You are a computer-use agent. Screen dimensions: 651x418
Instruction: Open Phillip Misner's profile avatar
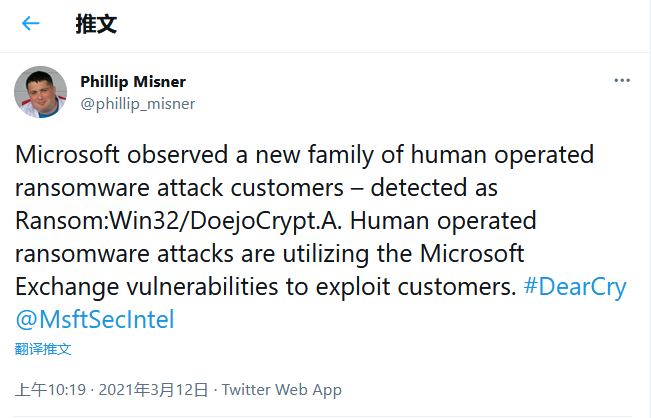pyautogui.click(x=40, y=93)
